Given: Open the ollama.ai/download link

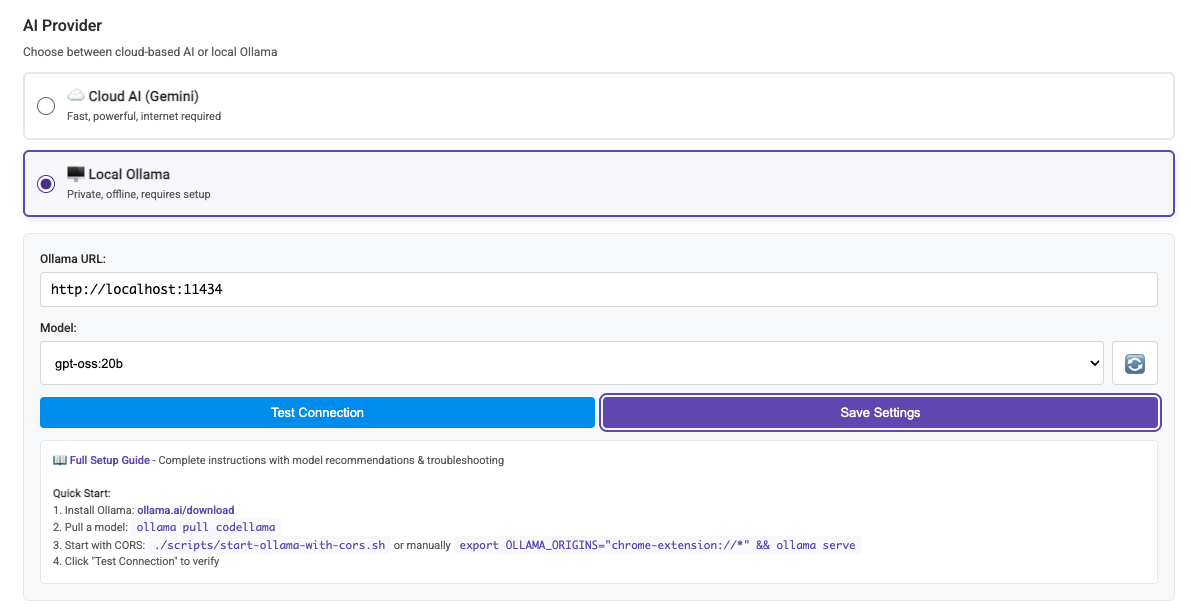Looking at the screenshot, I should pyautogui.click(x=186, y=509).
